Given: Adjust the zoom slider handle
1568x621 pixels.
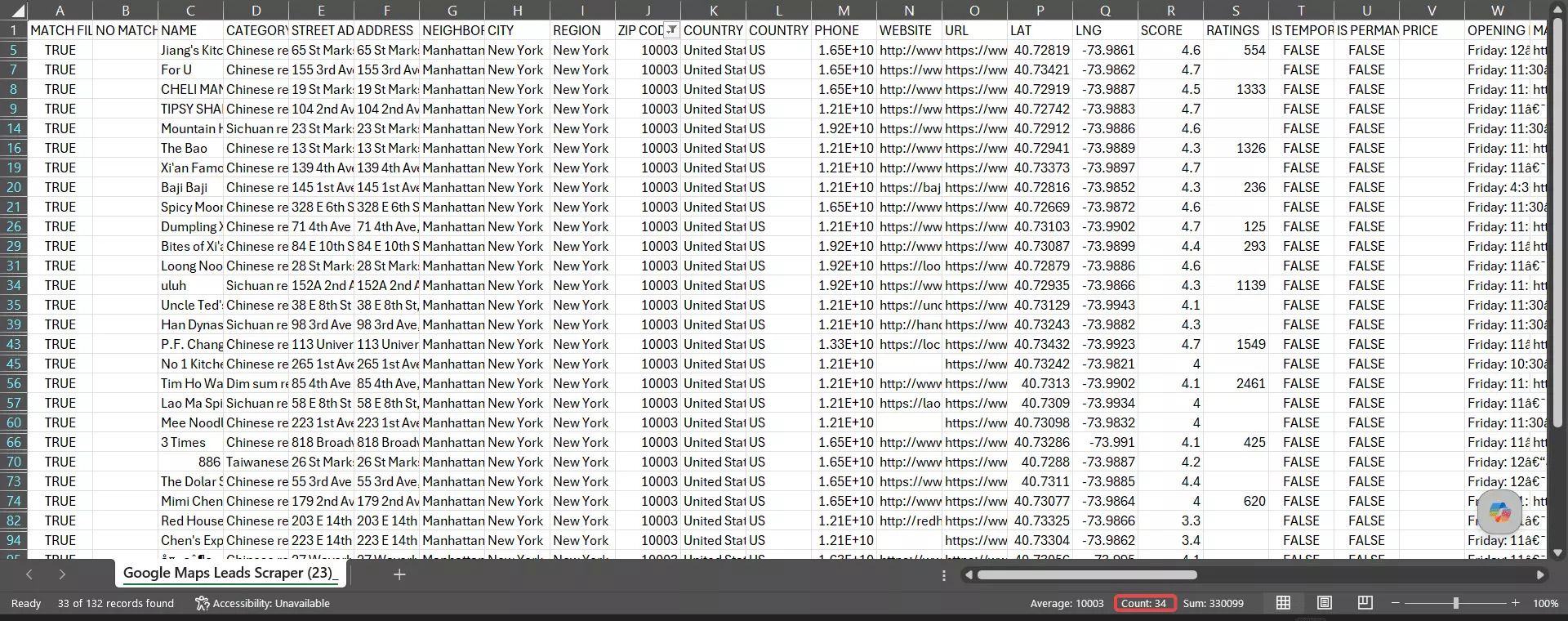Looking at the screenshot, I should click(1455, 603).
